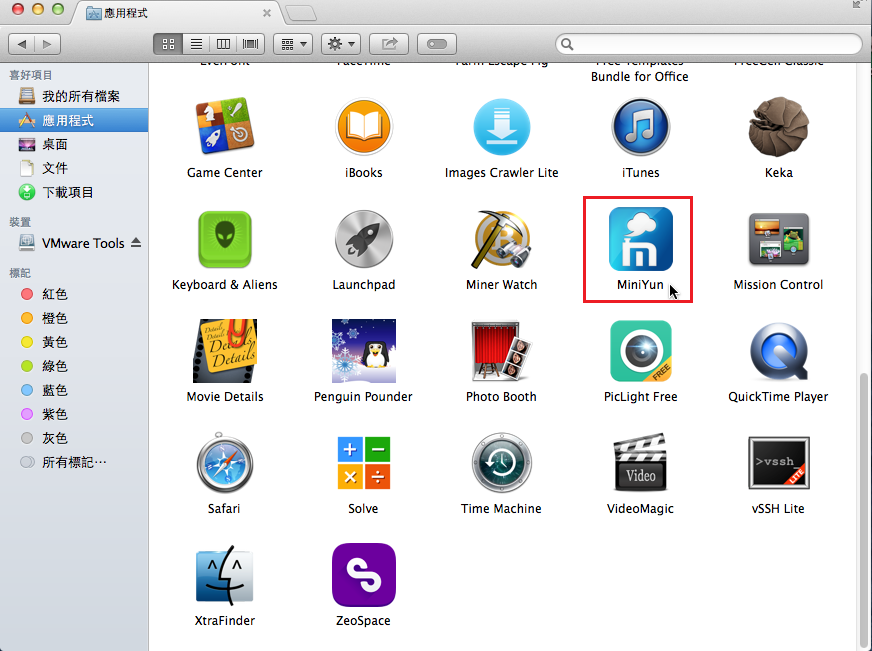This screenshot has width=872, height=651.
Task: Open the QuickTime Player icon
Action: (x=779, y=351)
